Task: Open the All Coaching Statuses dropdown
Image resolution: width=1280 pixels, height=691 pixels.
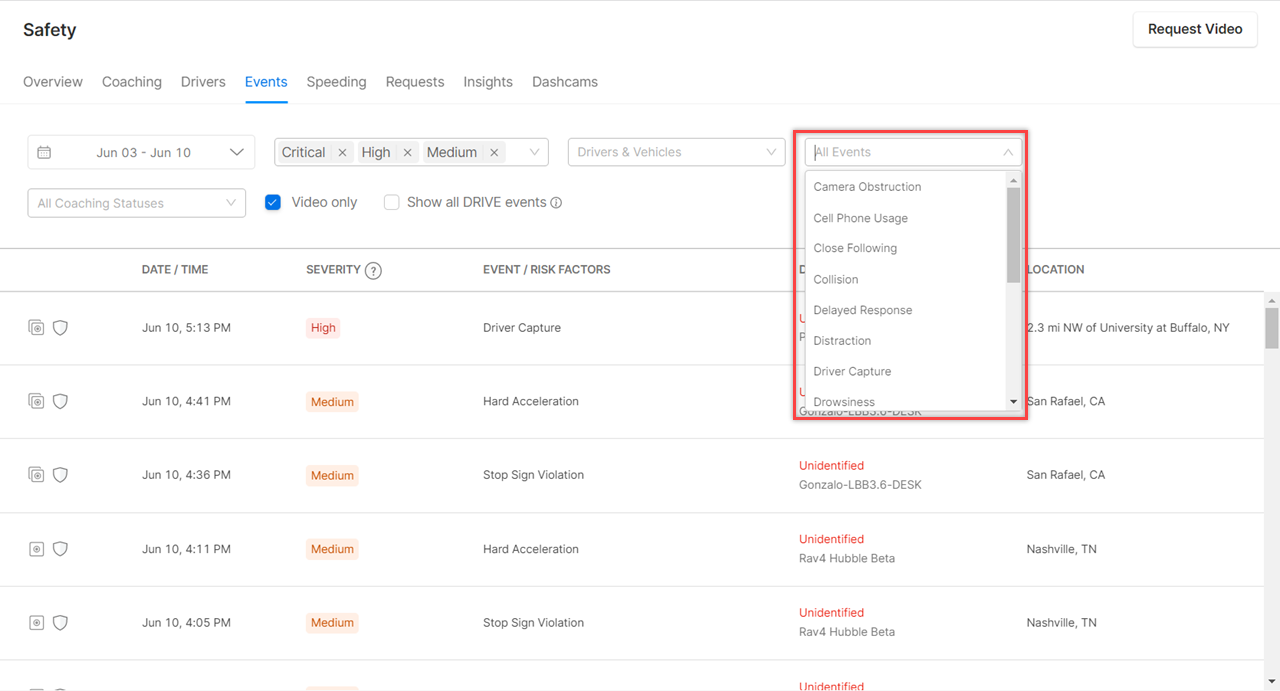Action: point(137,203)
